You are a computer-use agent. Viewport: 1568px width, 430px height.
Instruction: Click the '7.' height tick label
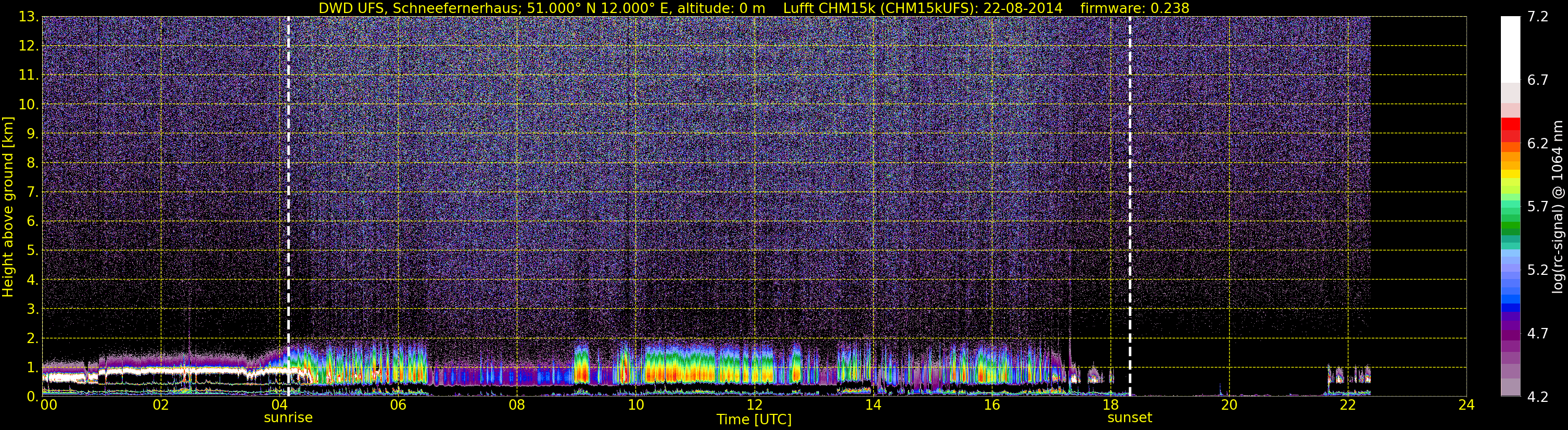pos(32,192)
